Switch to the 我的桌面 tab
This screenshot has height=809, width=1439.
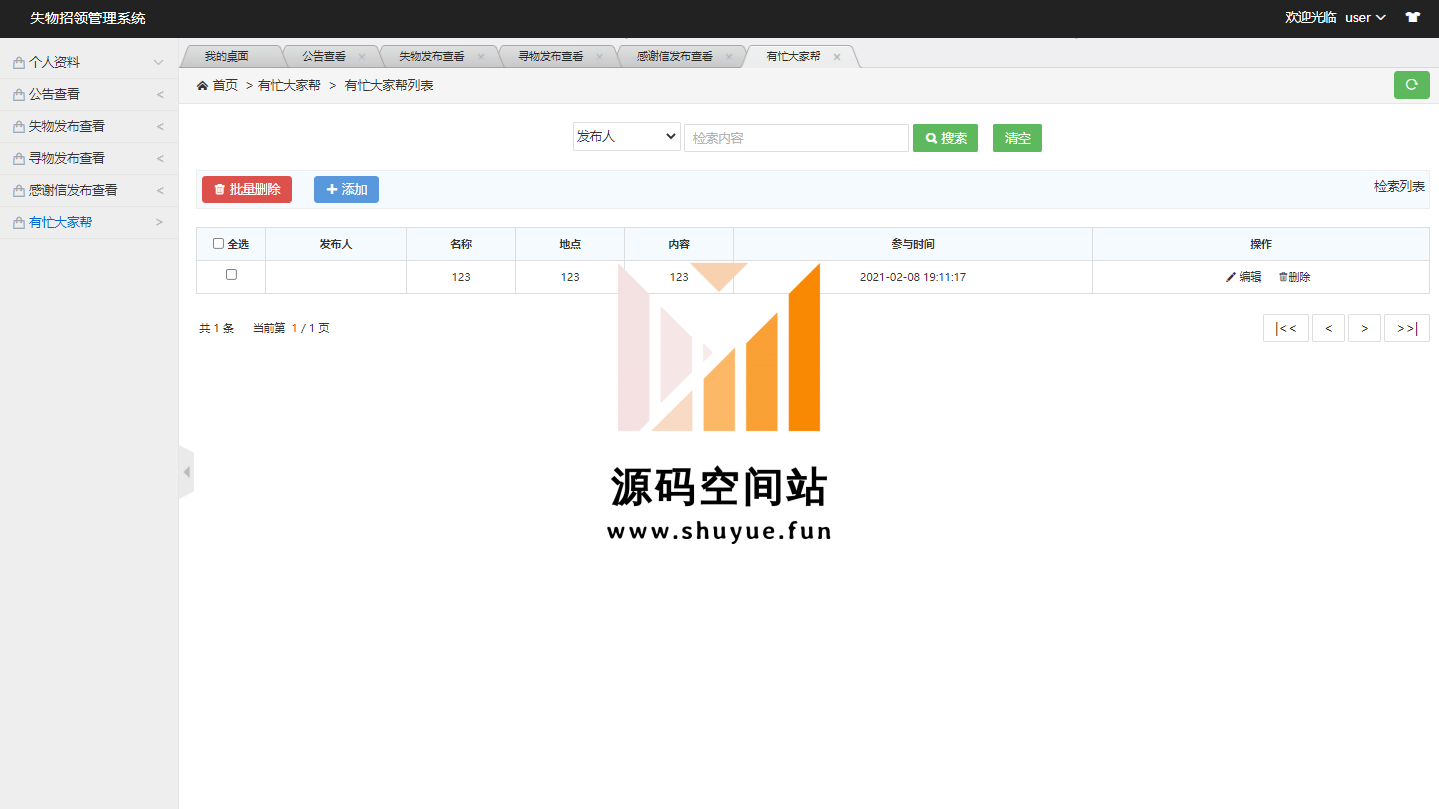[x=226, y=57]
